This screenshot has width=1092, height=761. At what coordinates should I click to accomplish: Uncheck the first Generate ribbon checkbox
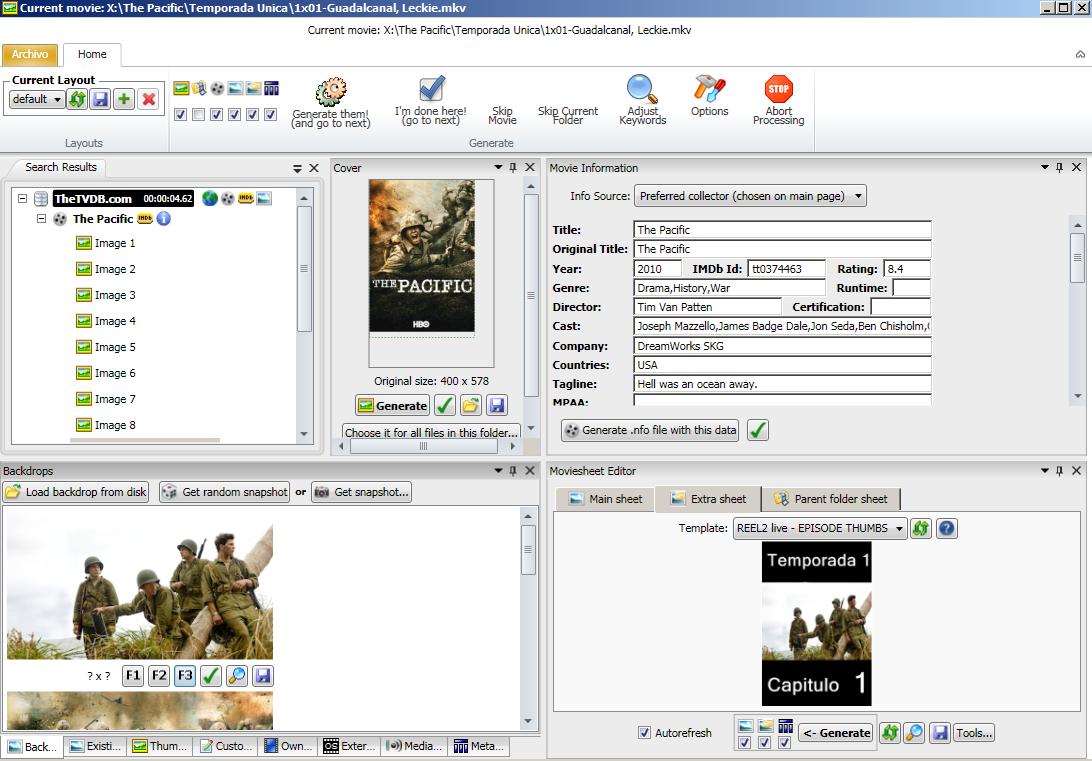tap(181, 115)
